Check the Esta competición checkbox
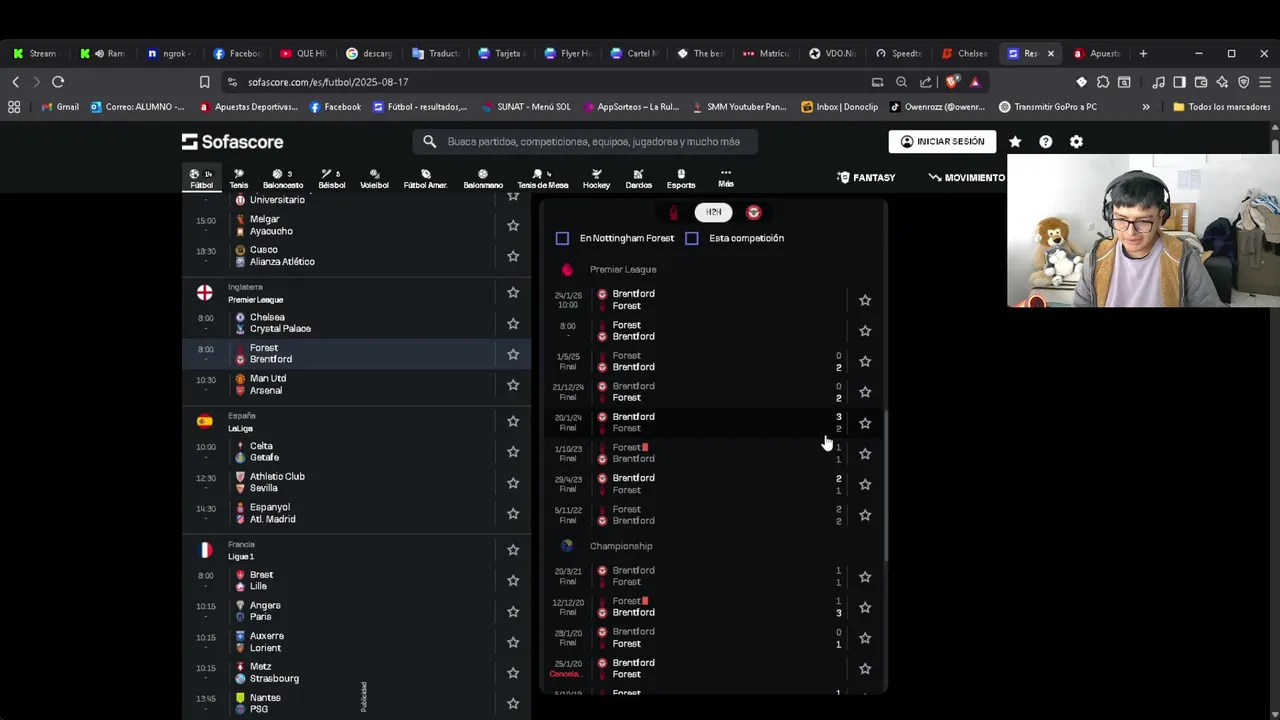 click(x=692, y=238)
